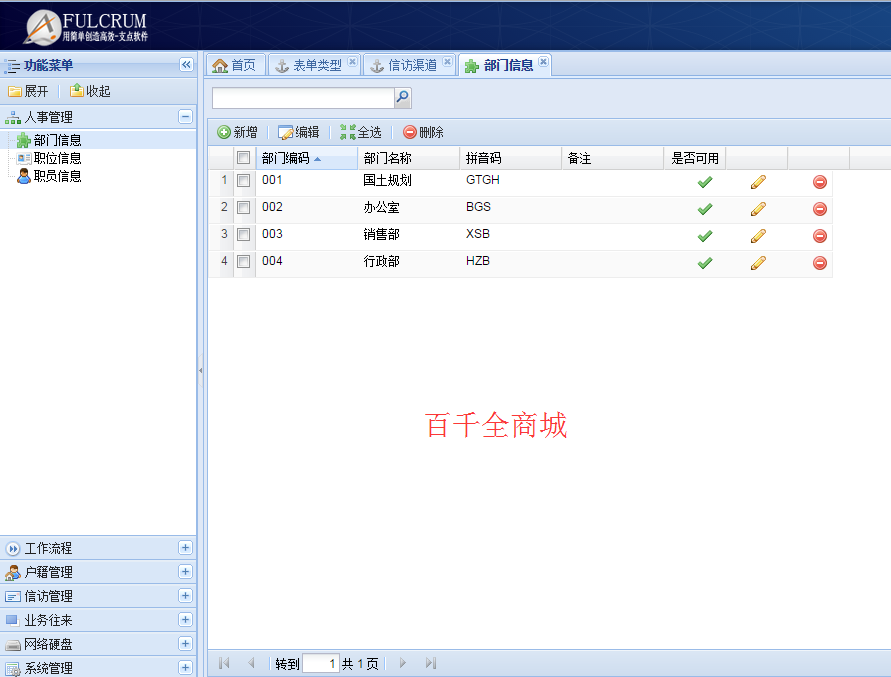891x677 pixels.
Task: Close the 部门信息 tab
Action: [544, 61]
